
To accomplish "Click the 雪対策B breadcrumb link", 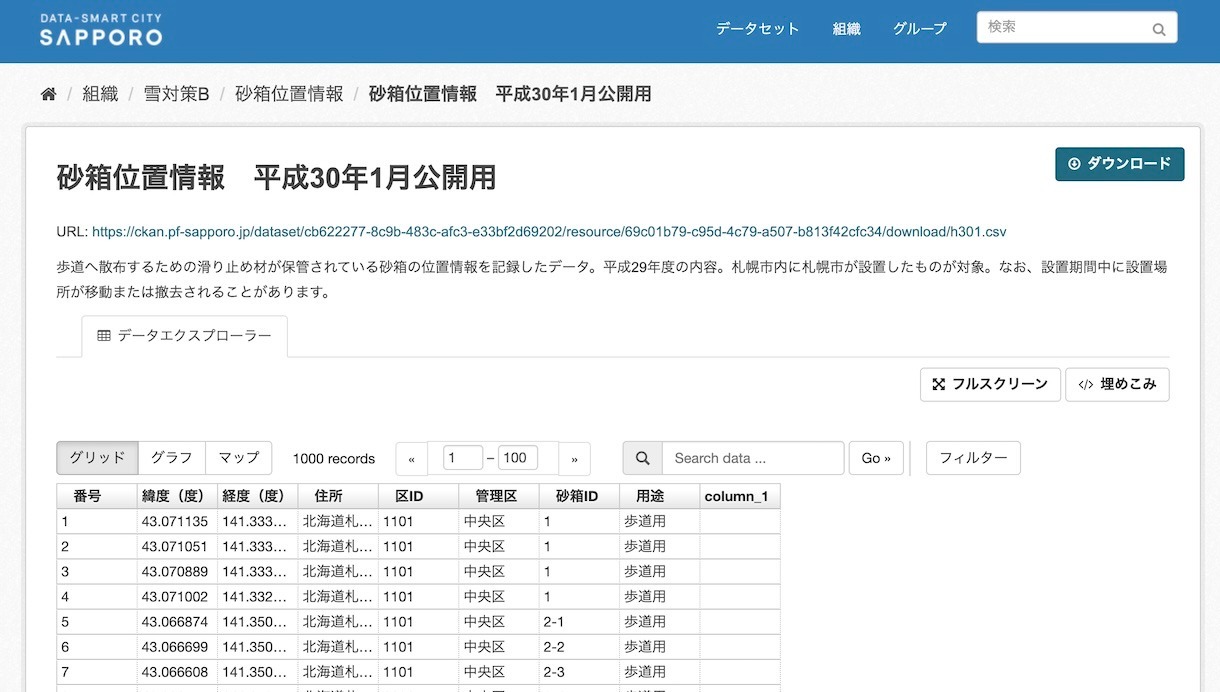I will [176, 94].
